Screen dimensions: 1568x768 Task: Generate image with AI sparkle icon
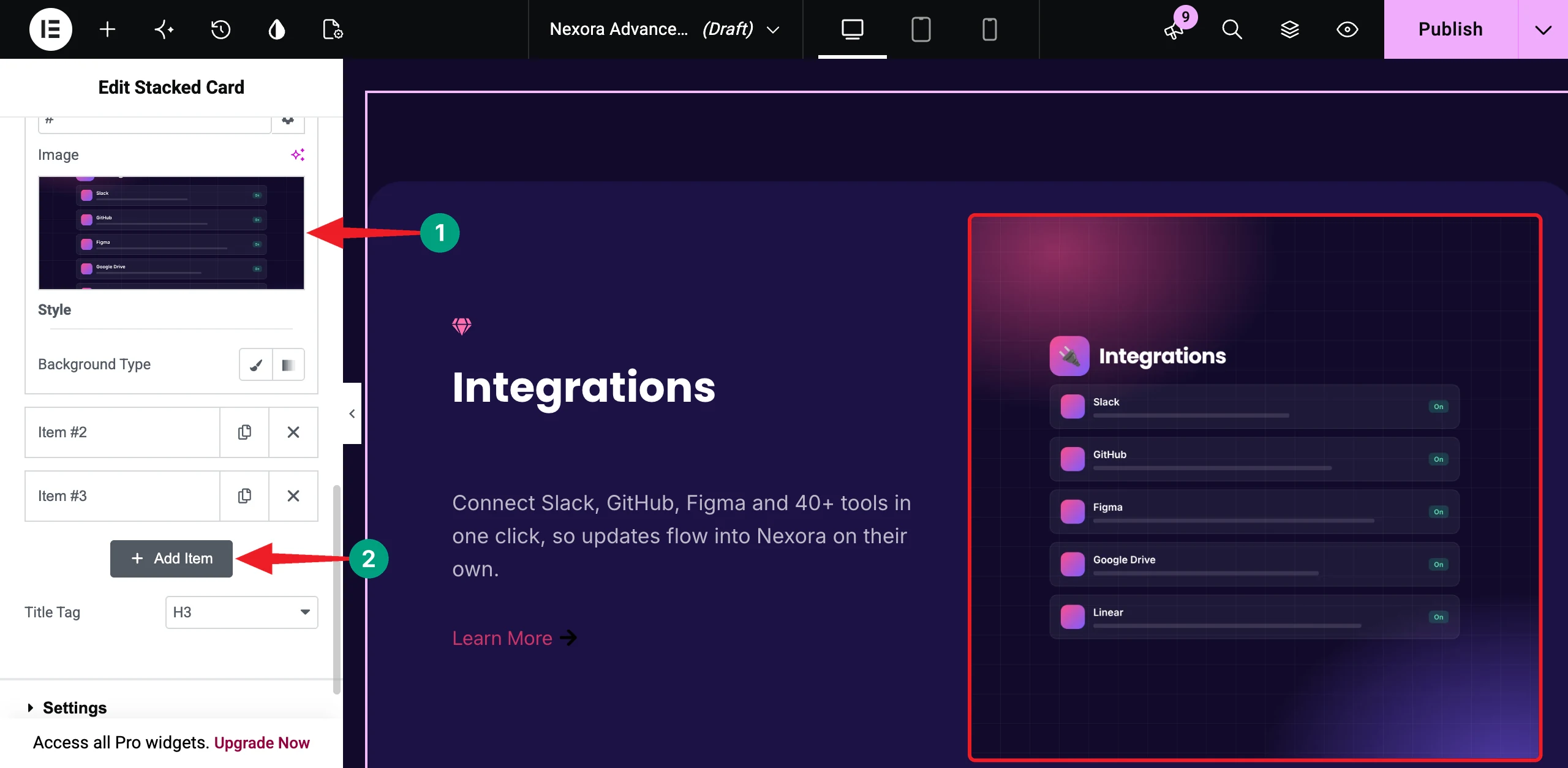298,155
